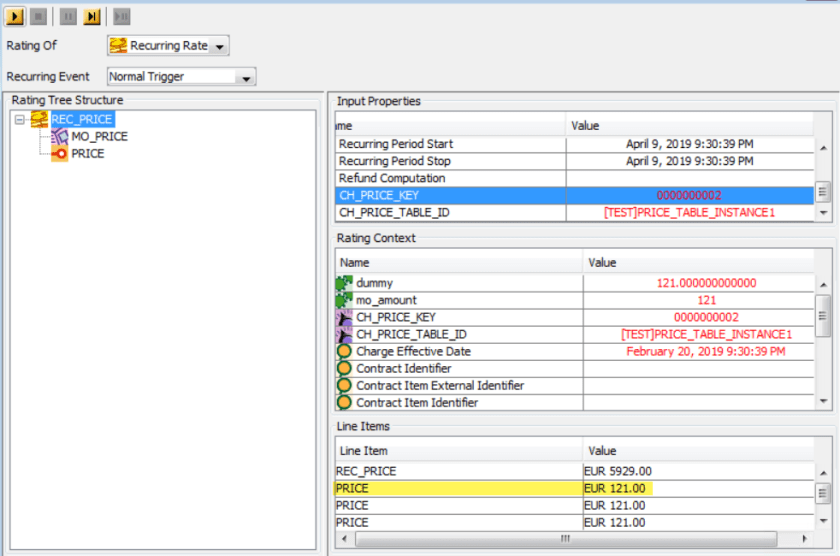Click the Pause toolbar button
This screenshot has height=556, width=840.
click(68, 17)
